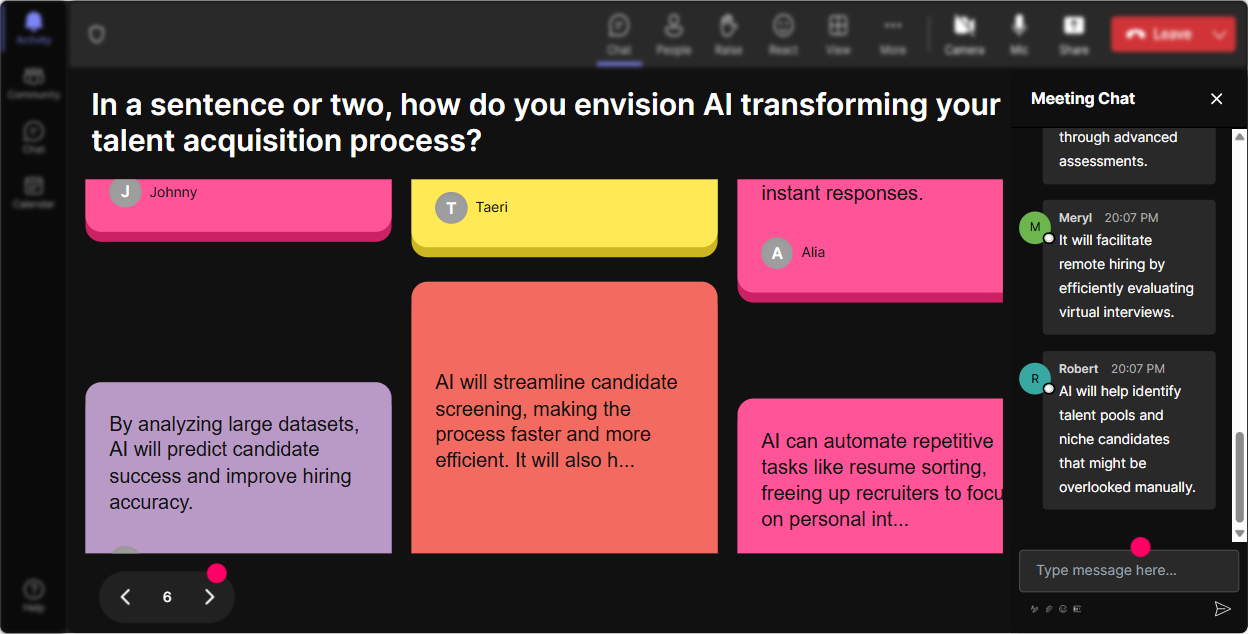Open the emoji picker below message box
The width and height of the screenshot is (1248, 634).
[1063, 608]
